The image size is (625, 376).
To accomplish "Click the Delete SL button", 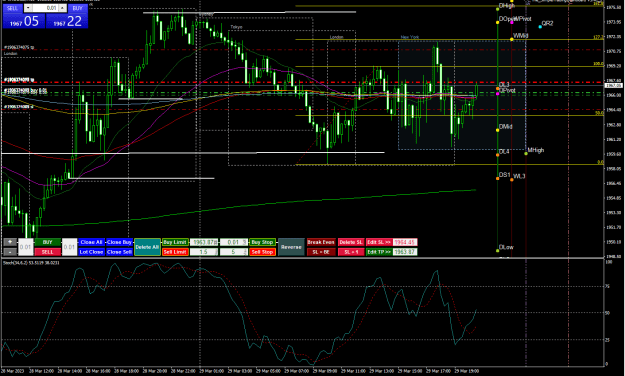I will click(x=351, y=242).
